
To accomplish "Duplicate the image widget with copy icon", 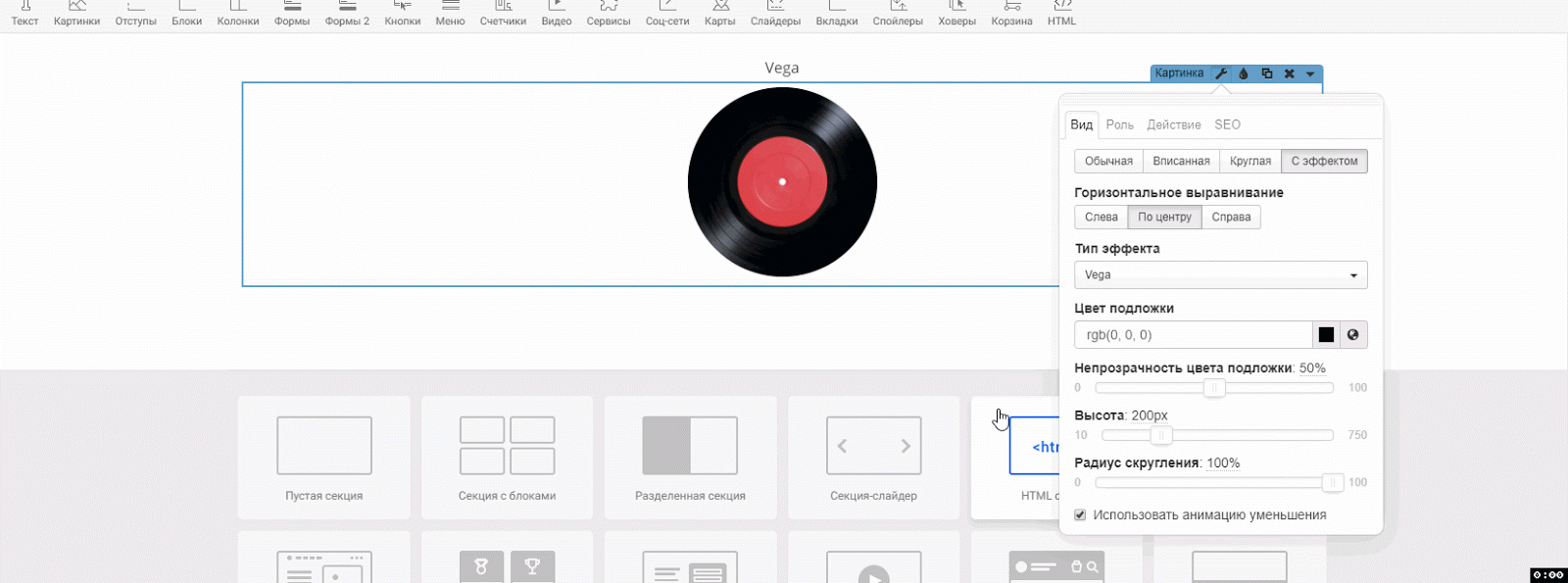I will pyautogui.click(x=1266, y=73).
